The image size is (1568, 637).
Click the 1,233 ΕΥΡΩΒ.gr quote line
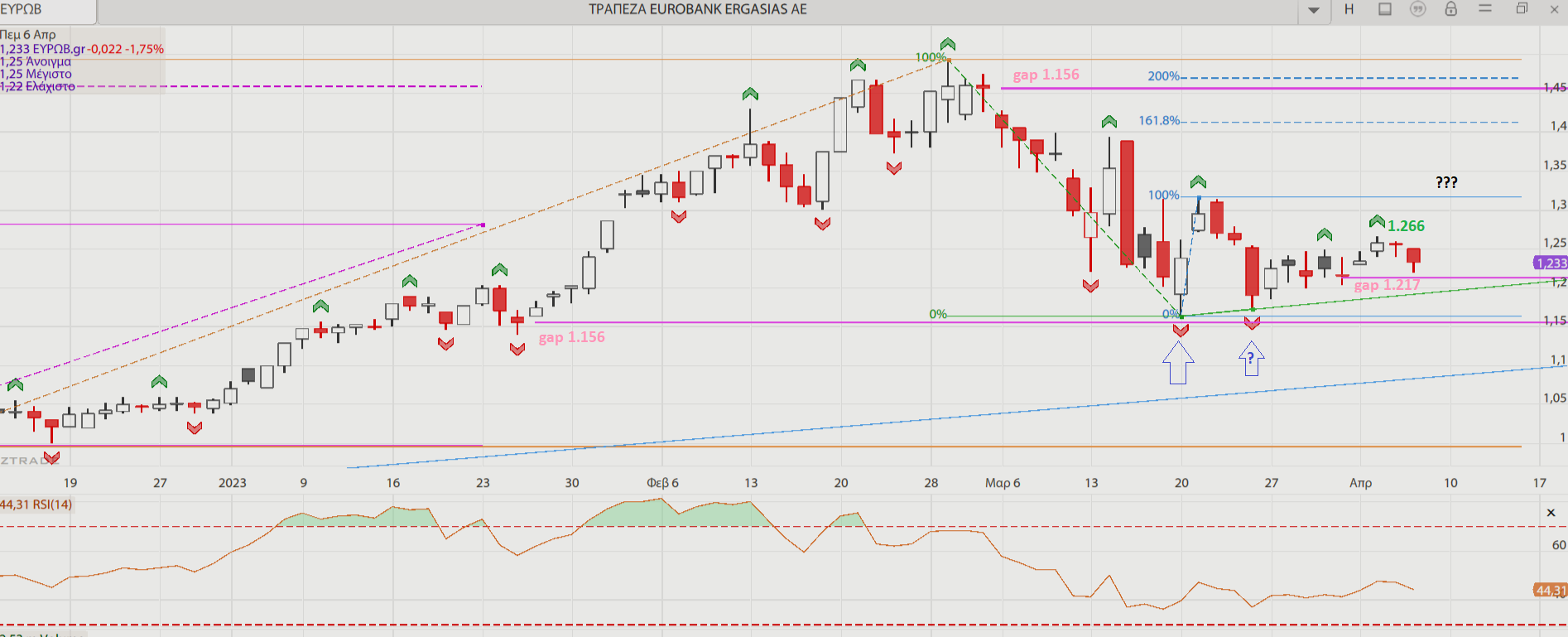pyautogui.click(x=82, y=49)
